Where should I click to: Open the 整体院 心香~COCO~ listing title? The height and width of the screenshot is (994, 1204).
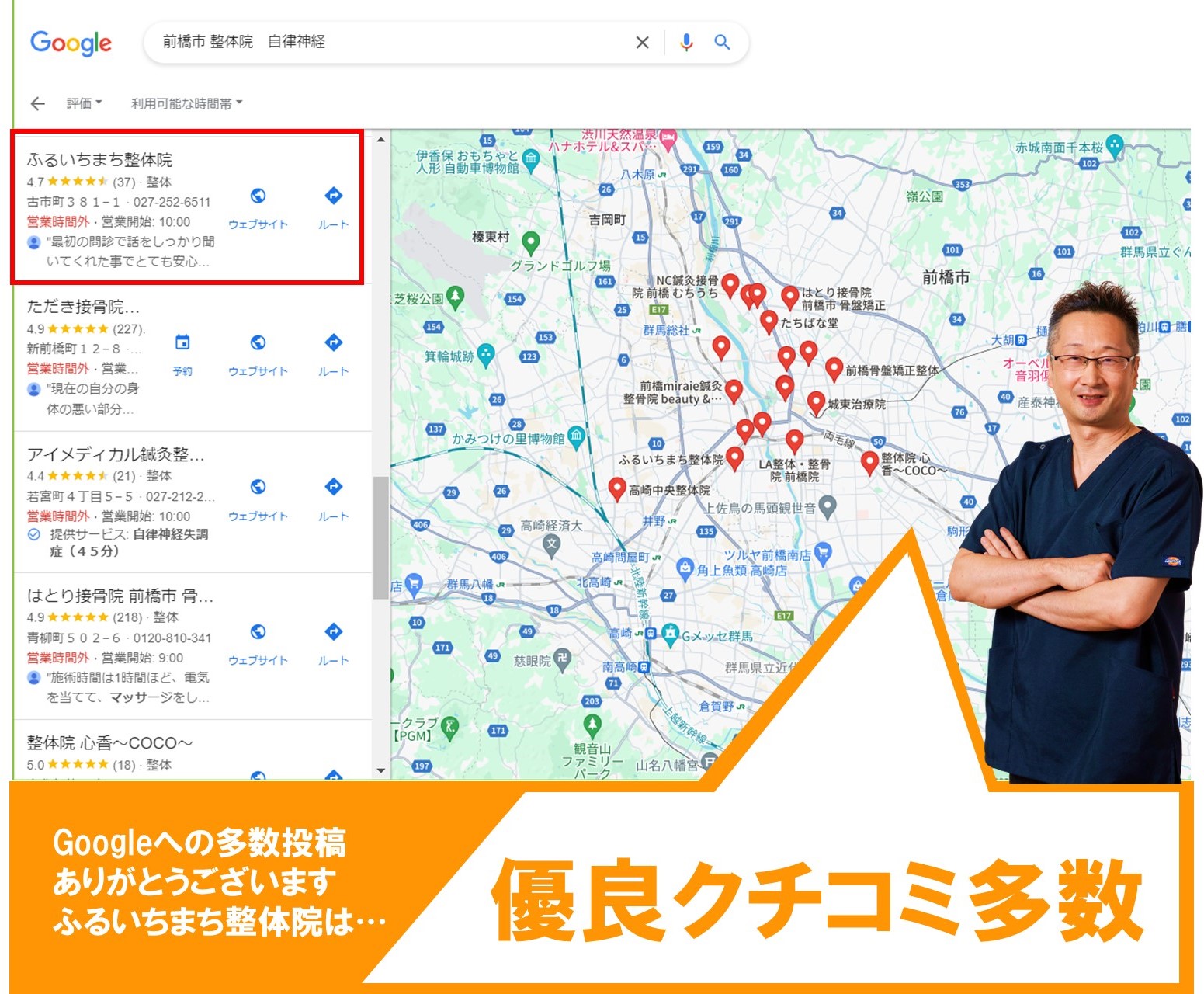pyautogui.click(x=109, y=743)
